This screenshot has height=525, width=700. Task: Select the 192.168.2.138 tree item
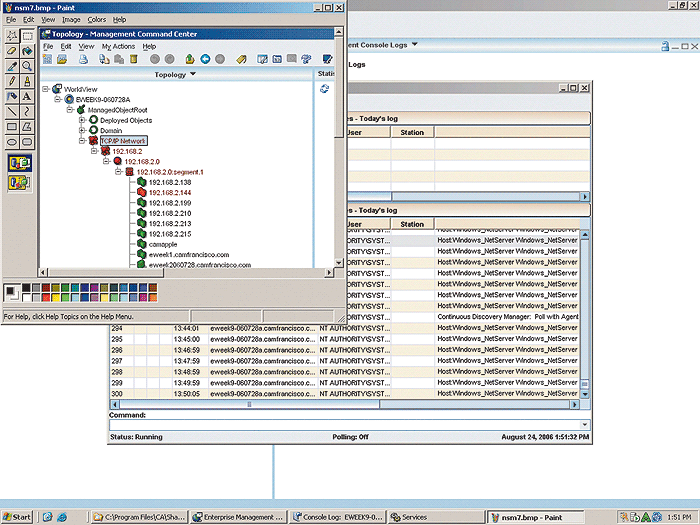click(170, 182)
